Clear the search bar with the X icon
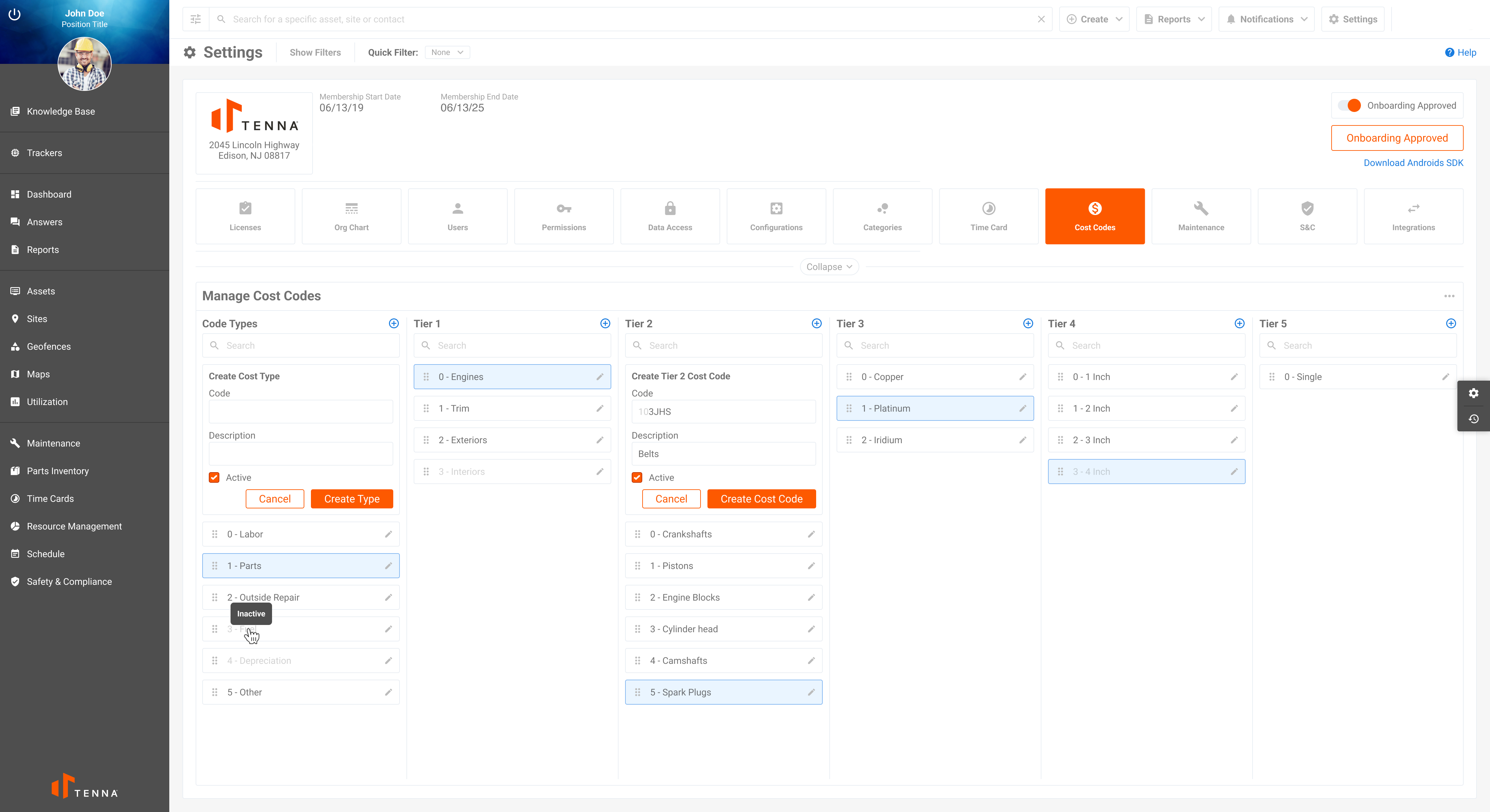The image size is (1490, 812). [1041, 19]
